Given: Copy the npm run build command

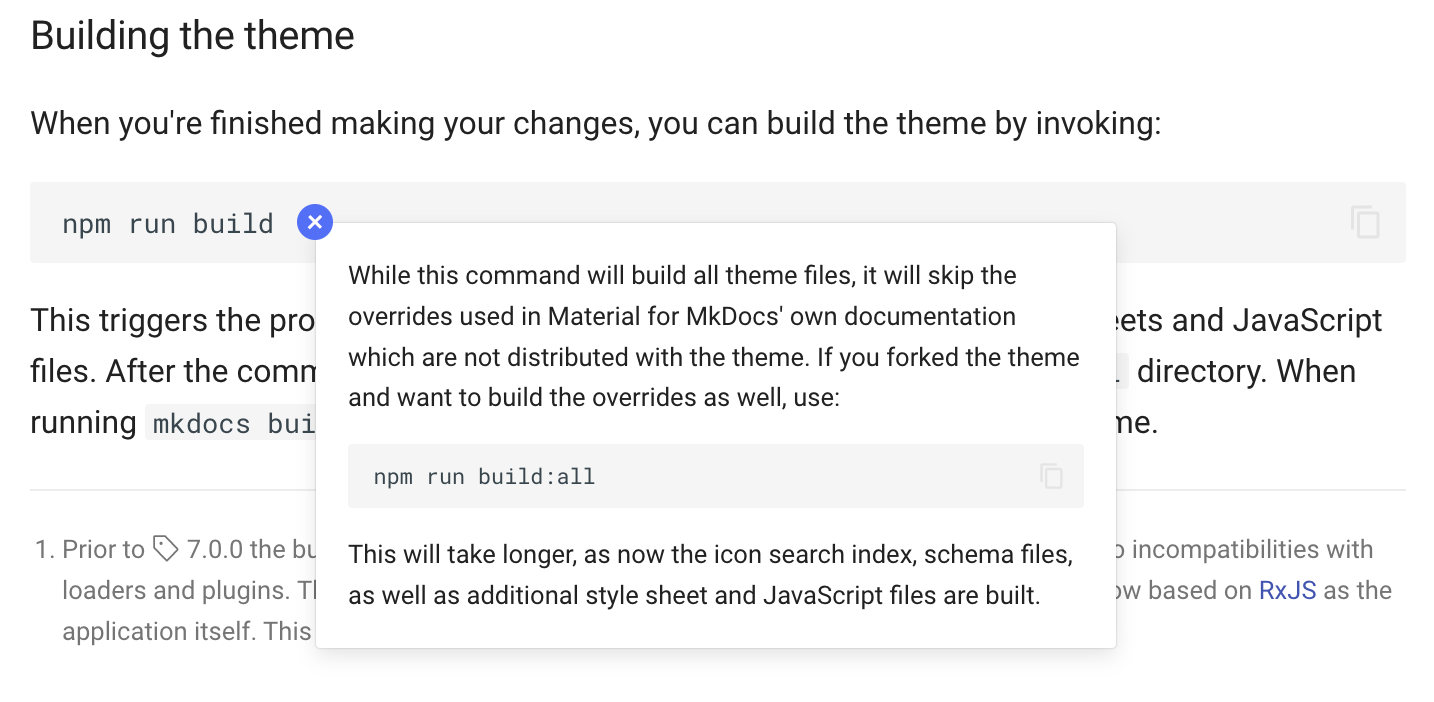Looking at the screenshot, I should [x=1365, y=222].
